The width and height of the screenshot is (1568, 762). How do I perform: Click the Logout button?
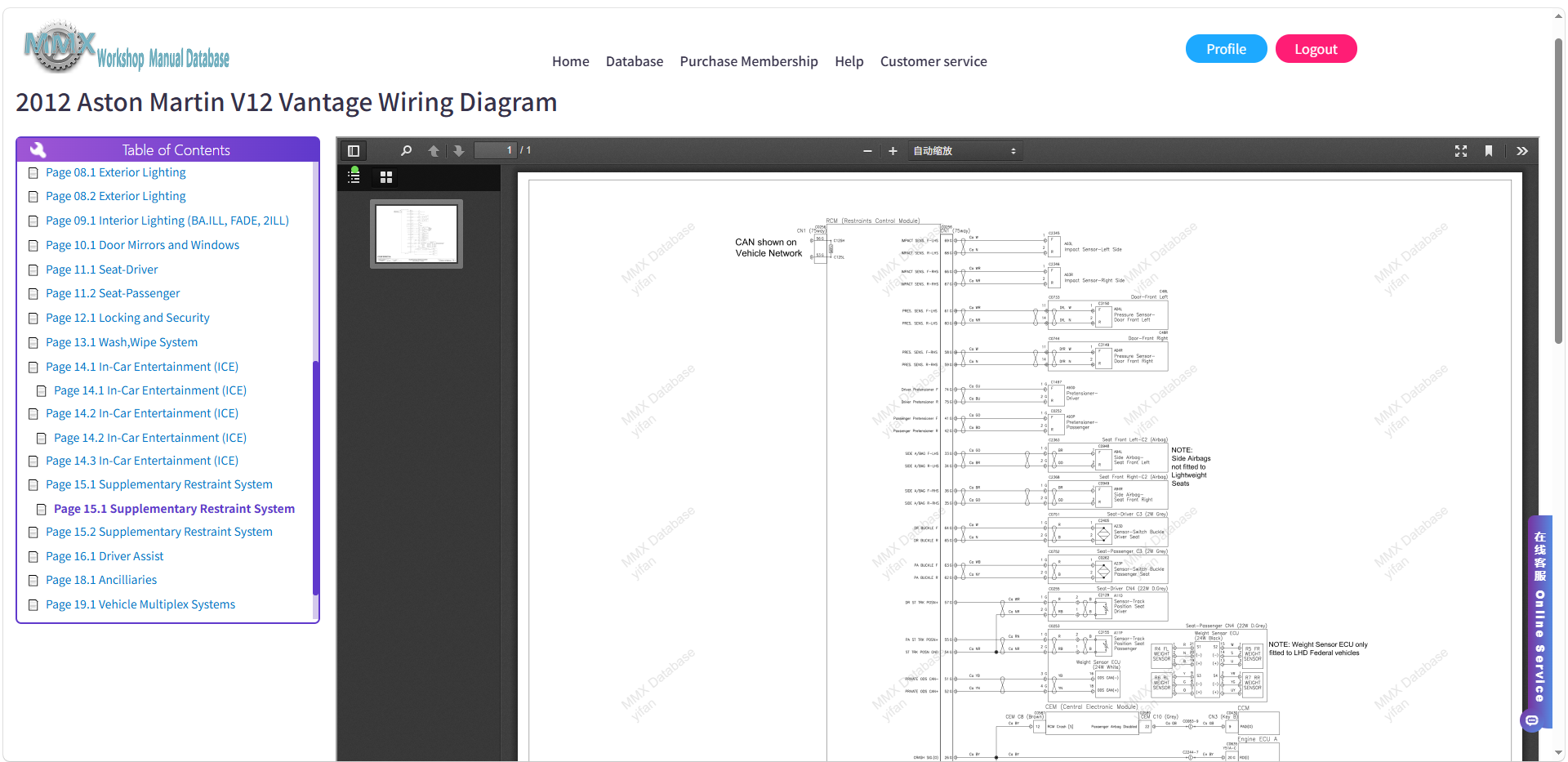coord(1316,49)
